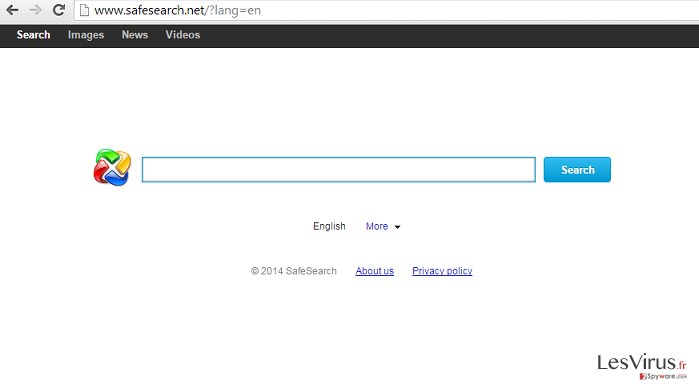Open the Privacy policy link
Screen dimensions: 699x388
coord(442,271)
